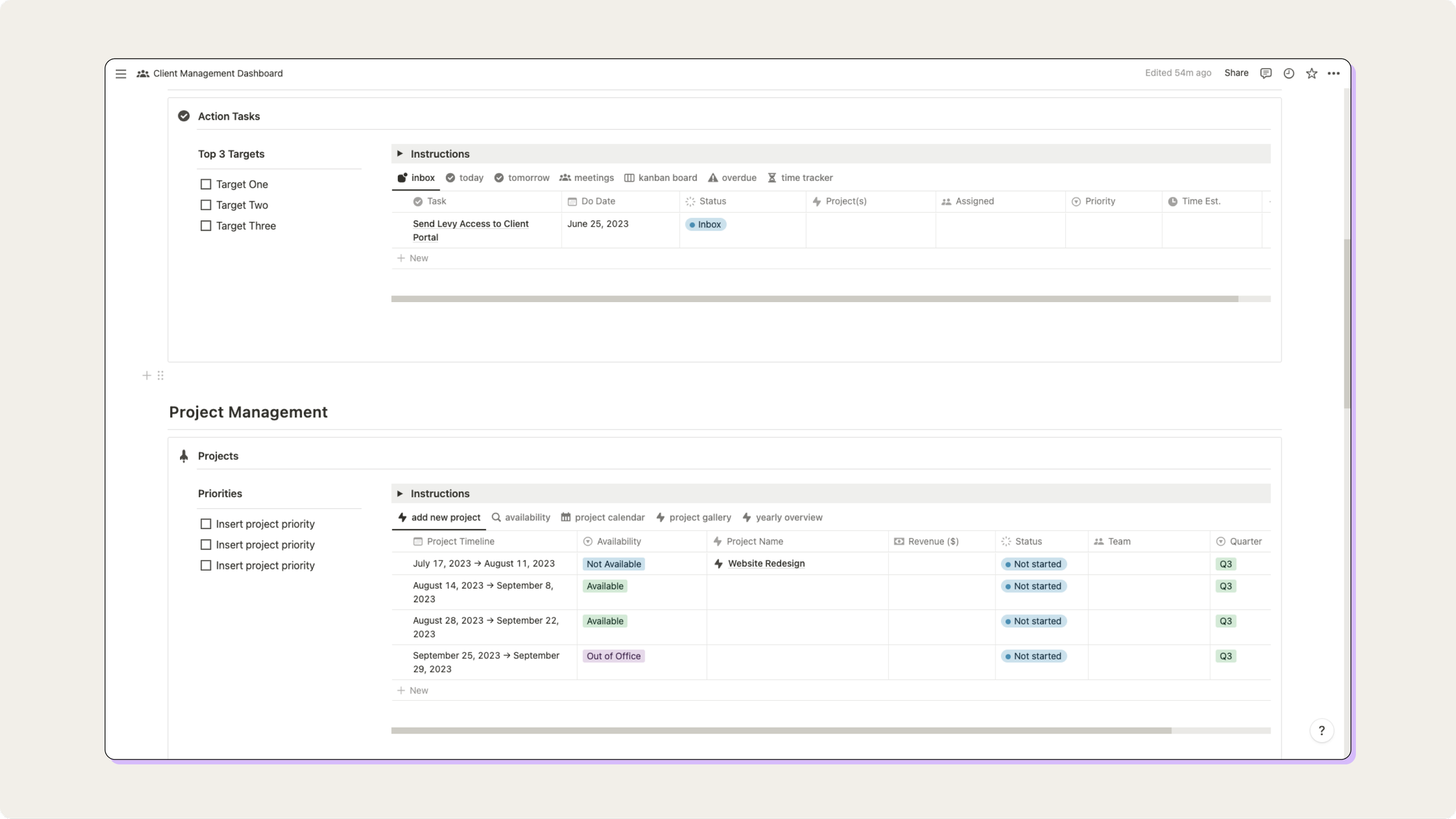The image size is (1456, 819).
Task: Open the Inbox status tag dropdown
Action: (x=705, y=224)
